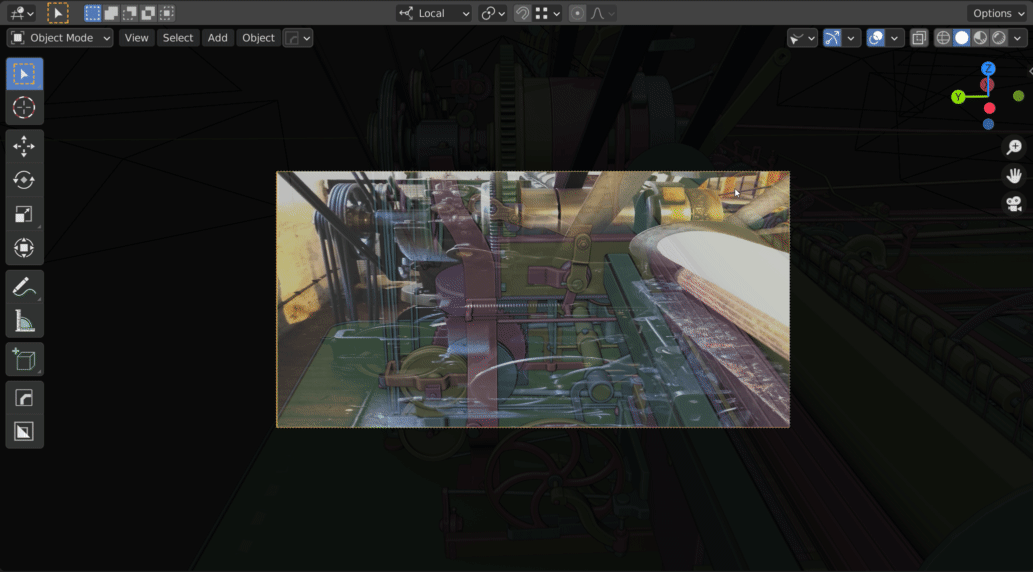Select the Measure tool

(x=24, y=321)
